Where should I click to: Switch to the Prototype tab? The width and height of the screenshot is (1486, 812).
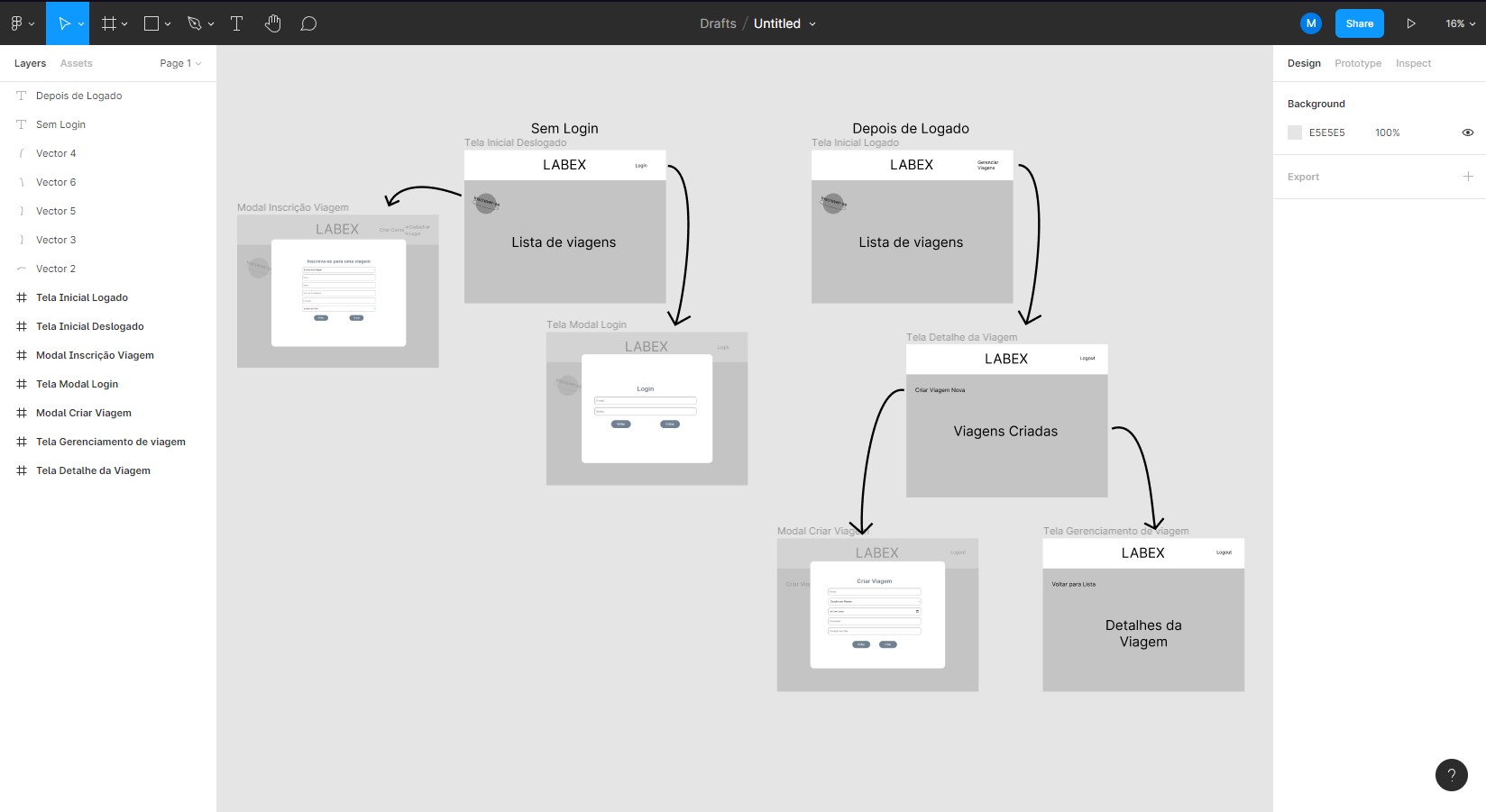[x=1358, y=63]
